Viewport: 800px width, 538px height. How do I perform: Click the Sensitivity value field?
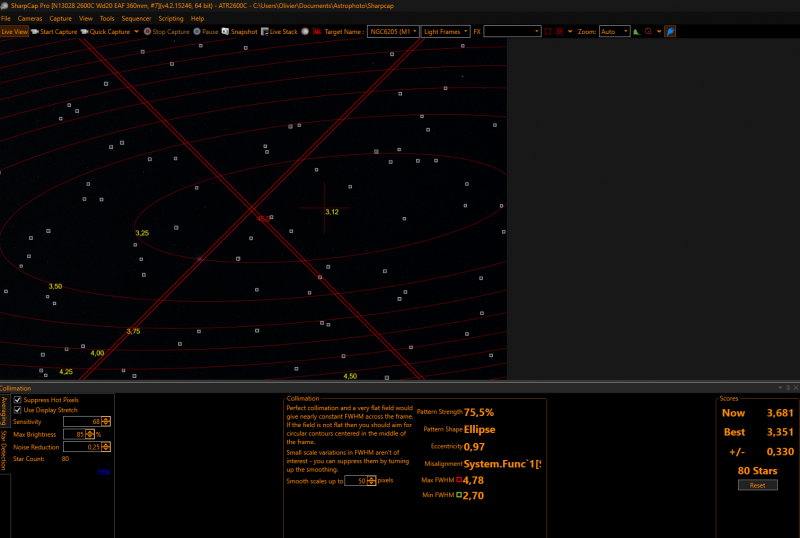pos(82,421)
